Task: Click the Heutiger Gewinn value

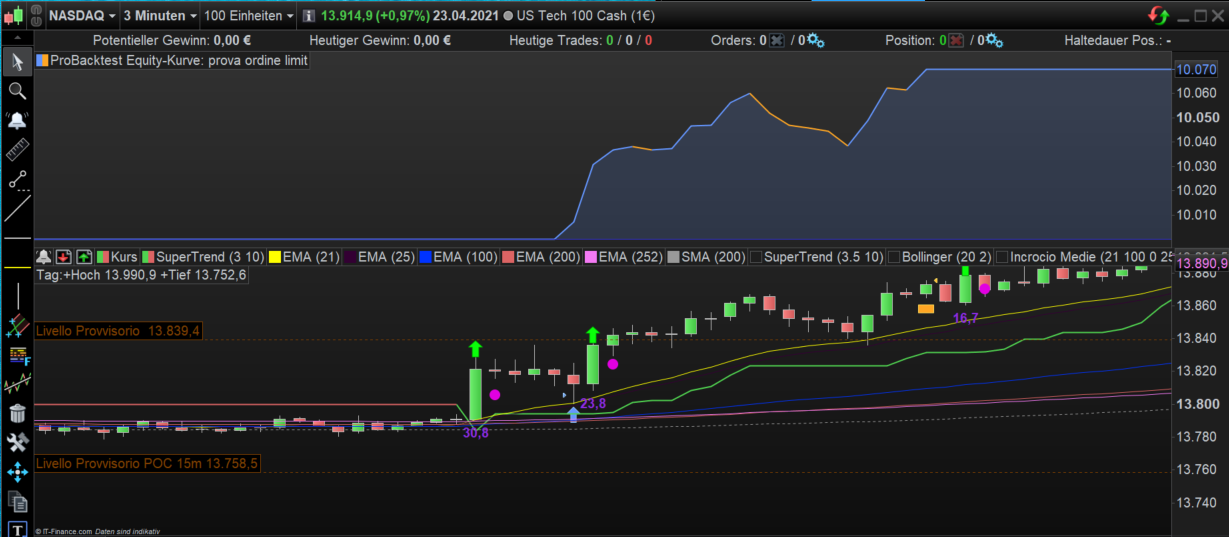Action: 432,40
